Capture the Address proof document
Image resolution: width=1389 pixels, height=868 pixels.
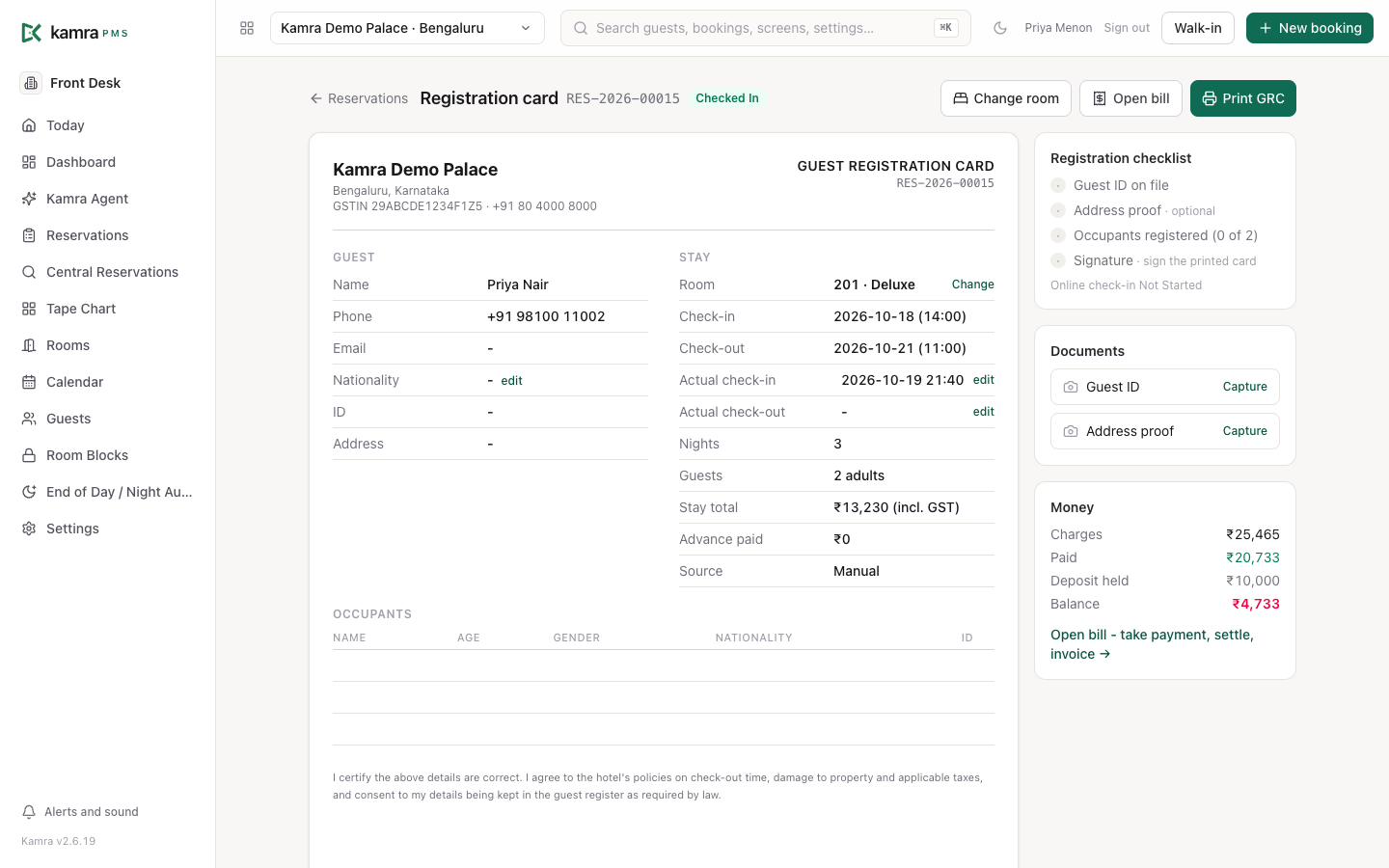click(x=1244, y=431)
